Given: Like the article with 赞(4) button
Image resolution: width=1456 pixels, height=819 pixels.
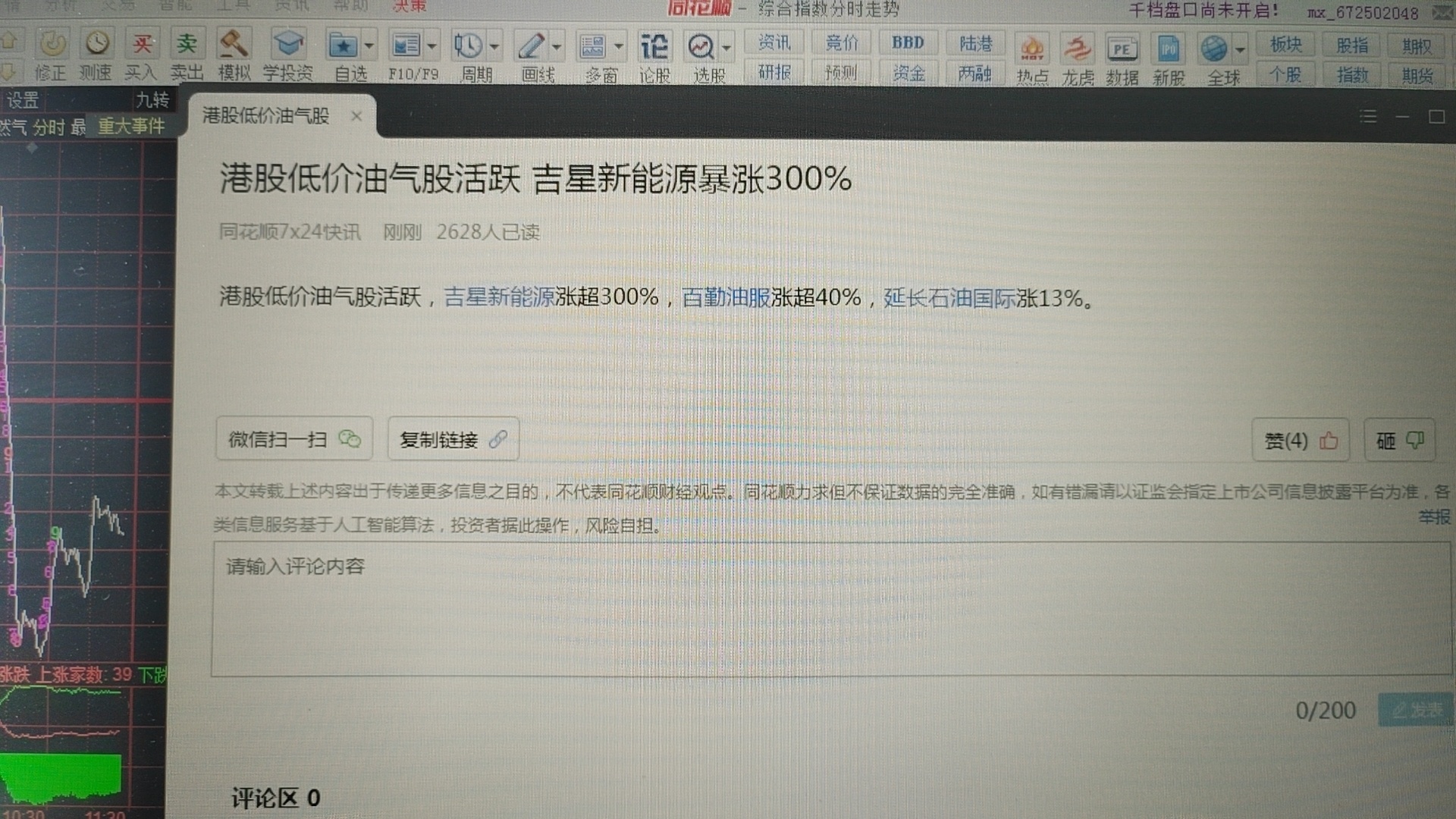Looking at the screenshot, I should click(1300, 441).
